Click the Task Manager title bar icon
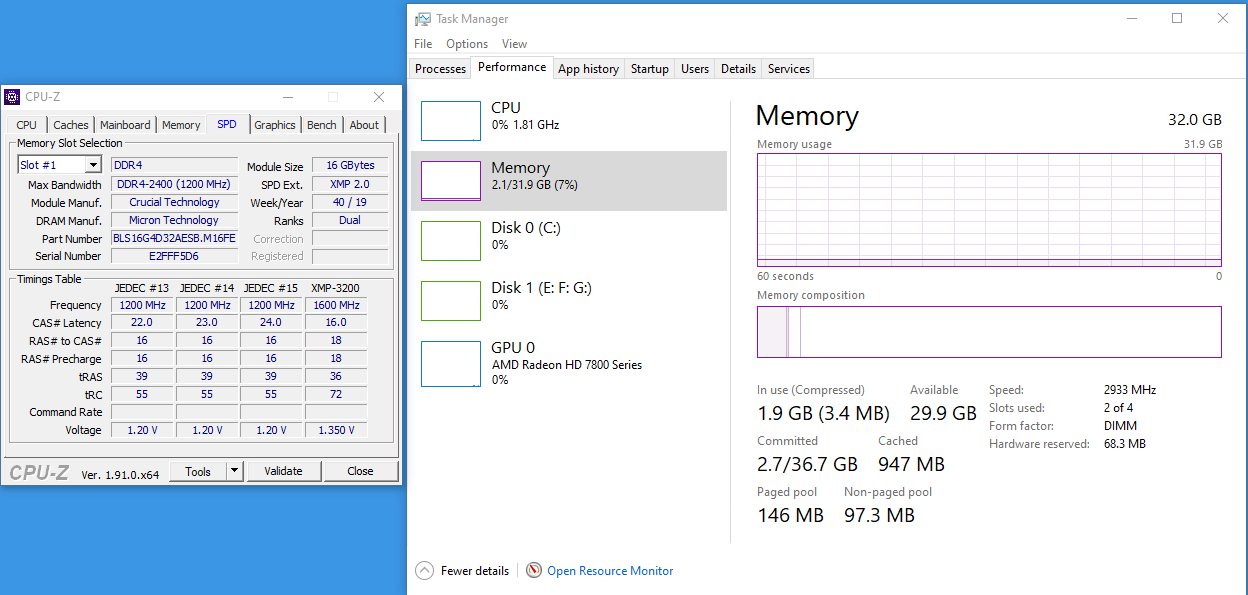This screenshot has width=1248, height=595. [x=423, y=19]
